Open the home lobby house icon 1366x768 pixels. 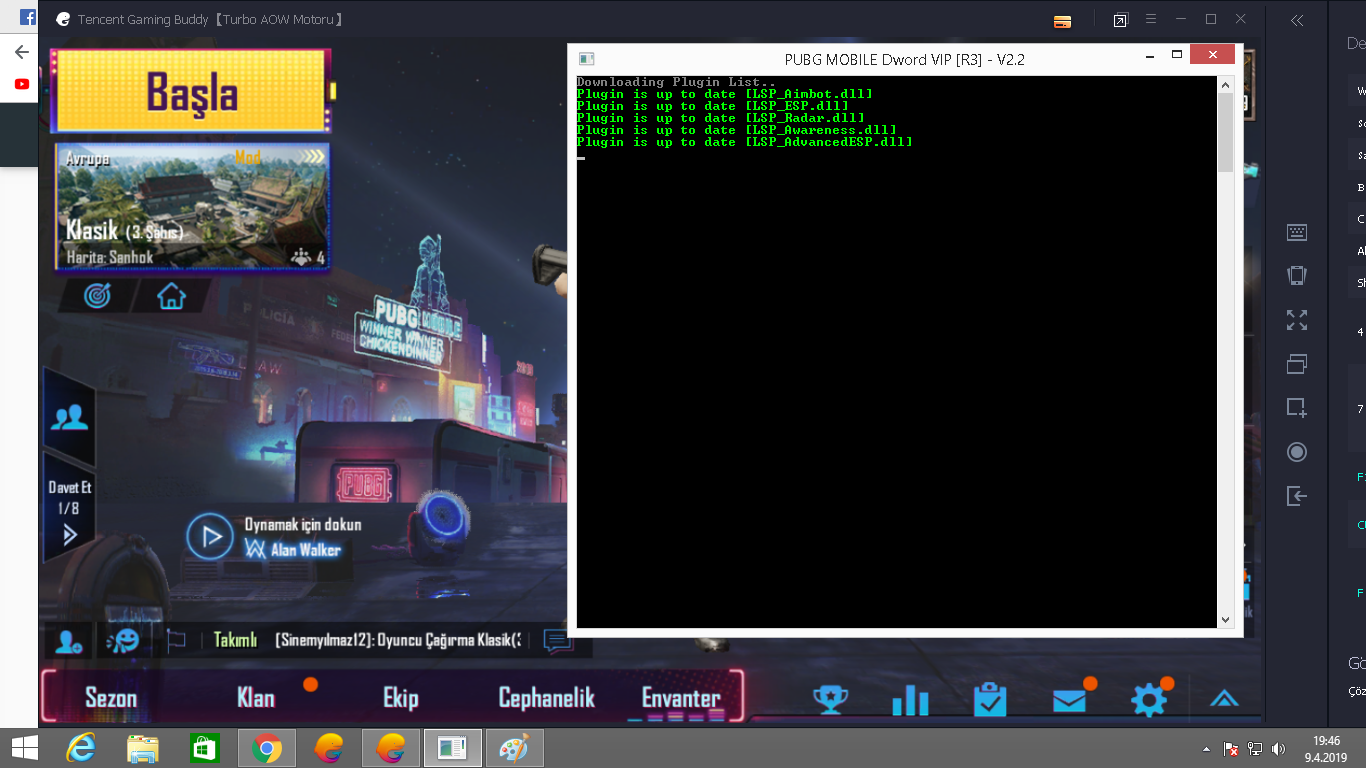172,296
